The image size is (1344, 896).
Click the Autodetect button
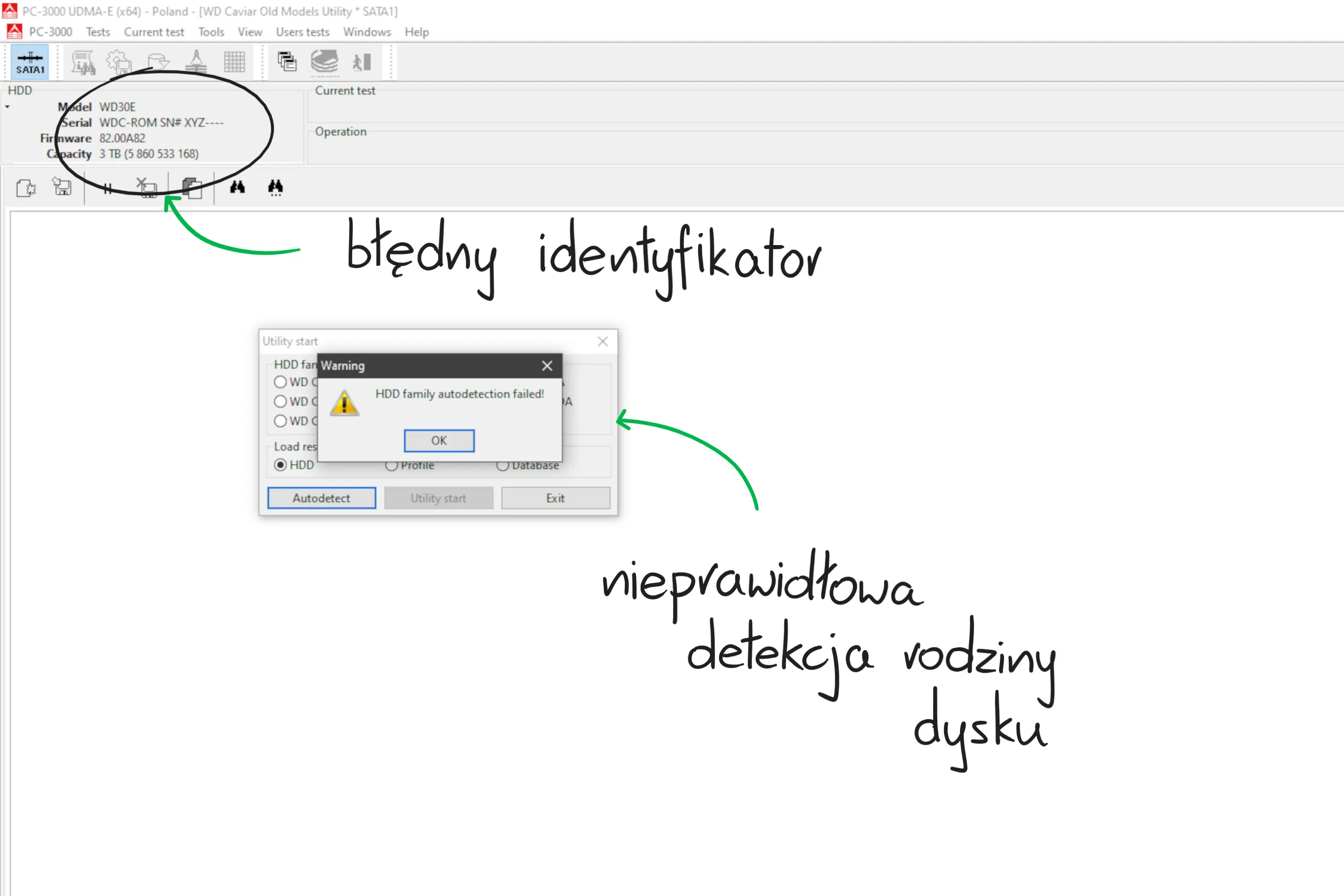(322, 498)
